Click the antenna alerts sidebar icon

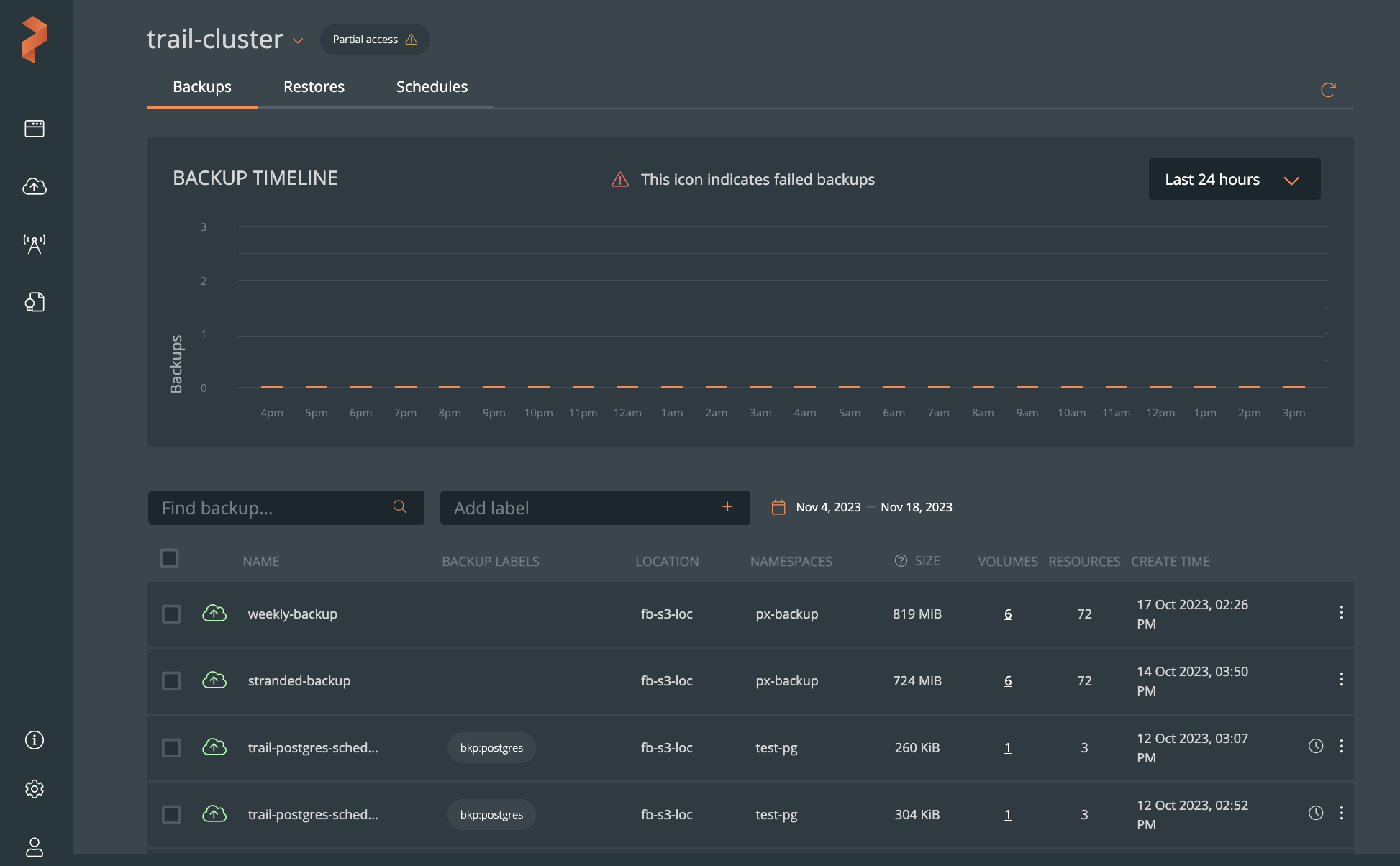[x=35, y=245]
